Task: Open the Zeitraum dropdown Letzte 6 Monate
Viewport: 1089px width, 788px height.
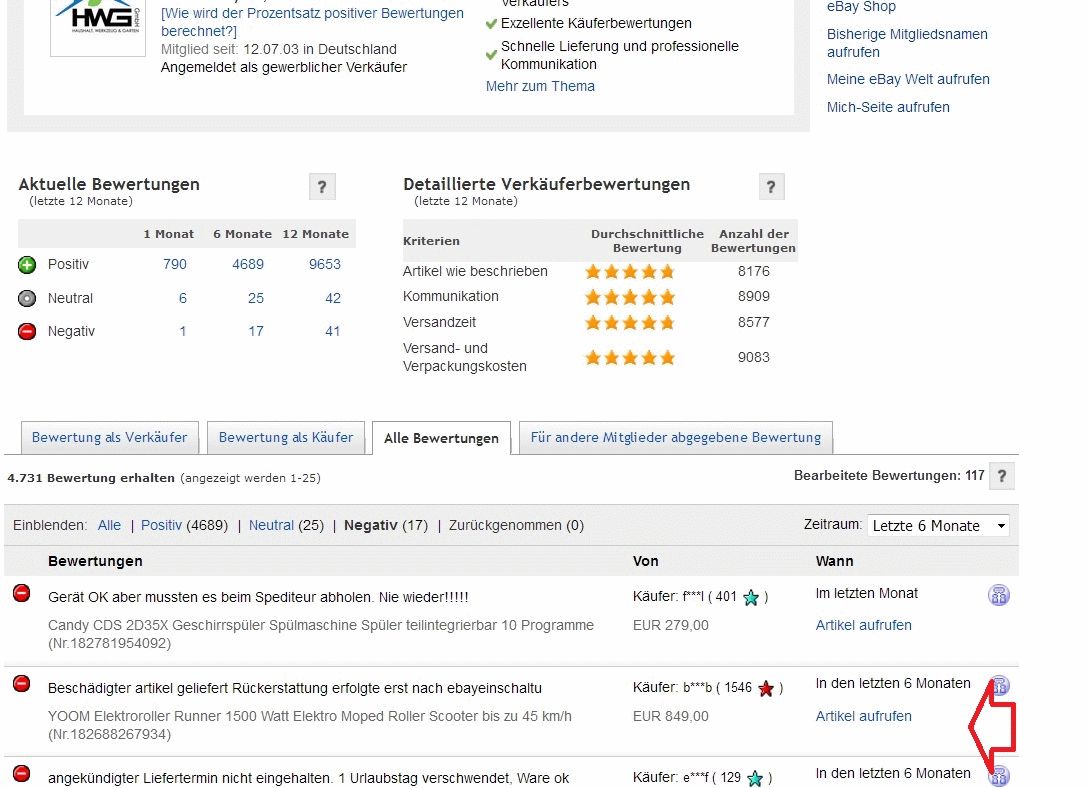Action: 938,526
